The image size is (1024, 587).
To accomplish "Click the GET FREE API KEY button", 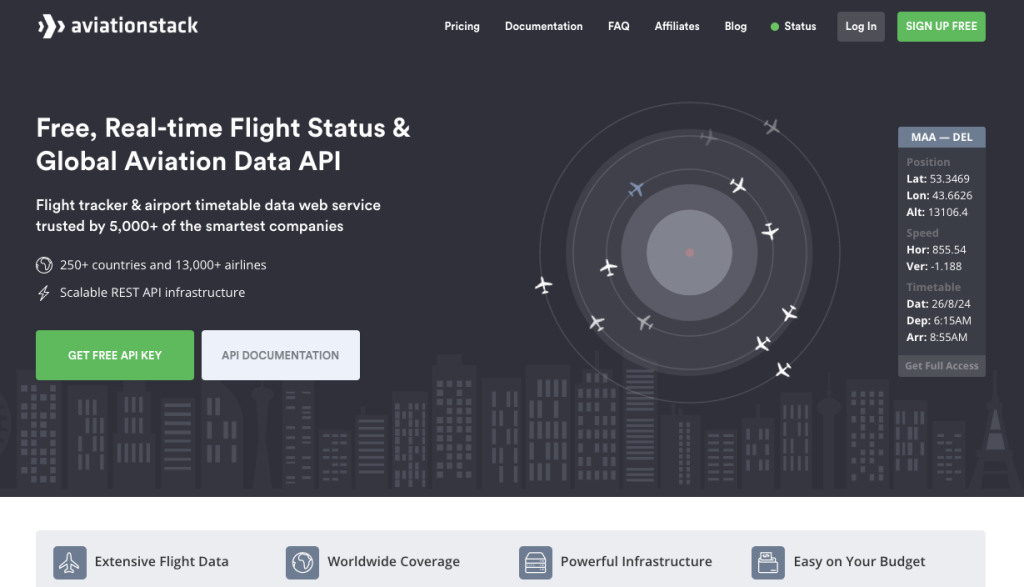I will [114, 355].
